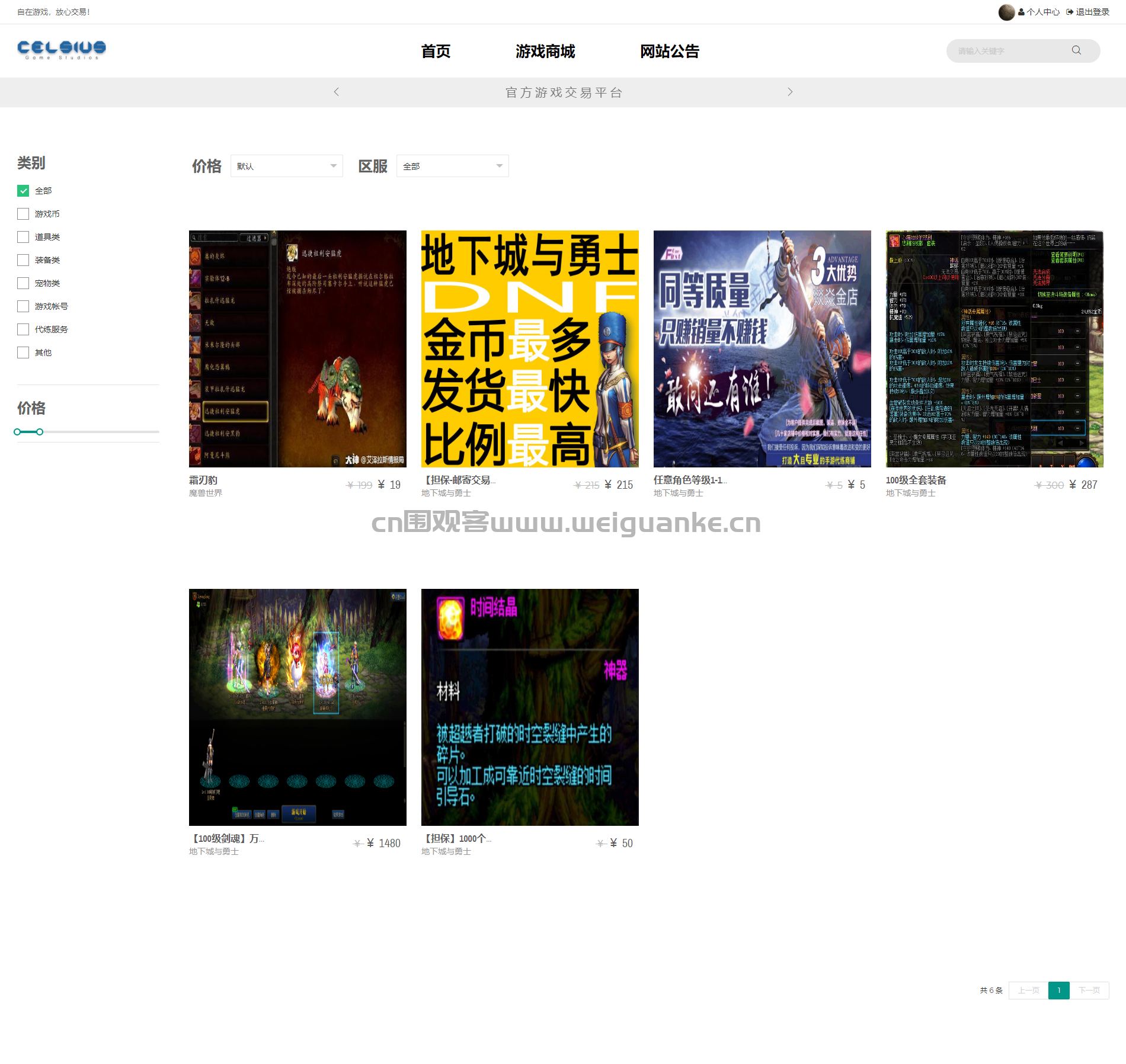Click the right banner arrow
Screen dimensions: 1126x1064
coord(790,92)
